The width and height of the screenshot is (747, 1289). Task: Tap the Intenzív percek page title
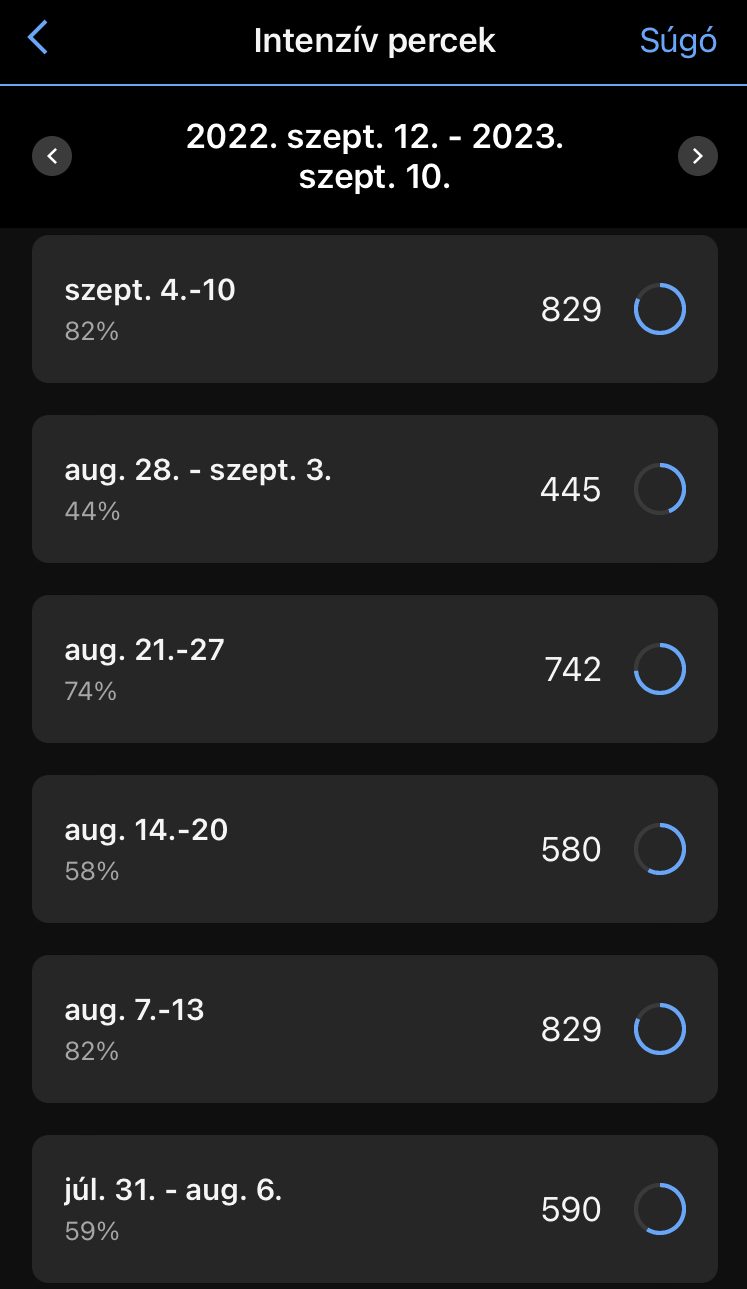click(x=375, y=41)
